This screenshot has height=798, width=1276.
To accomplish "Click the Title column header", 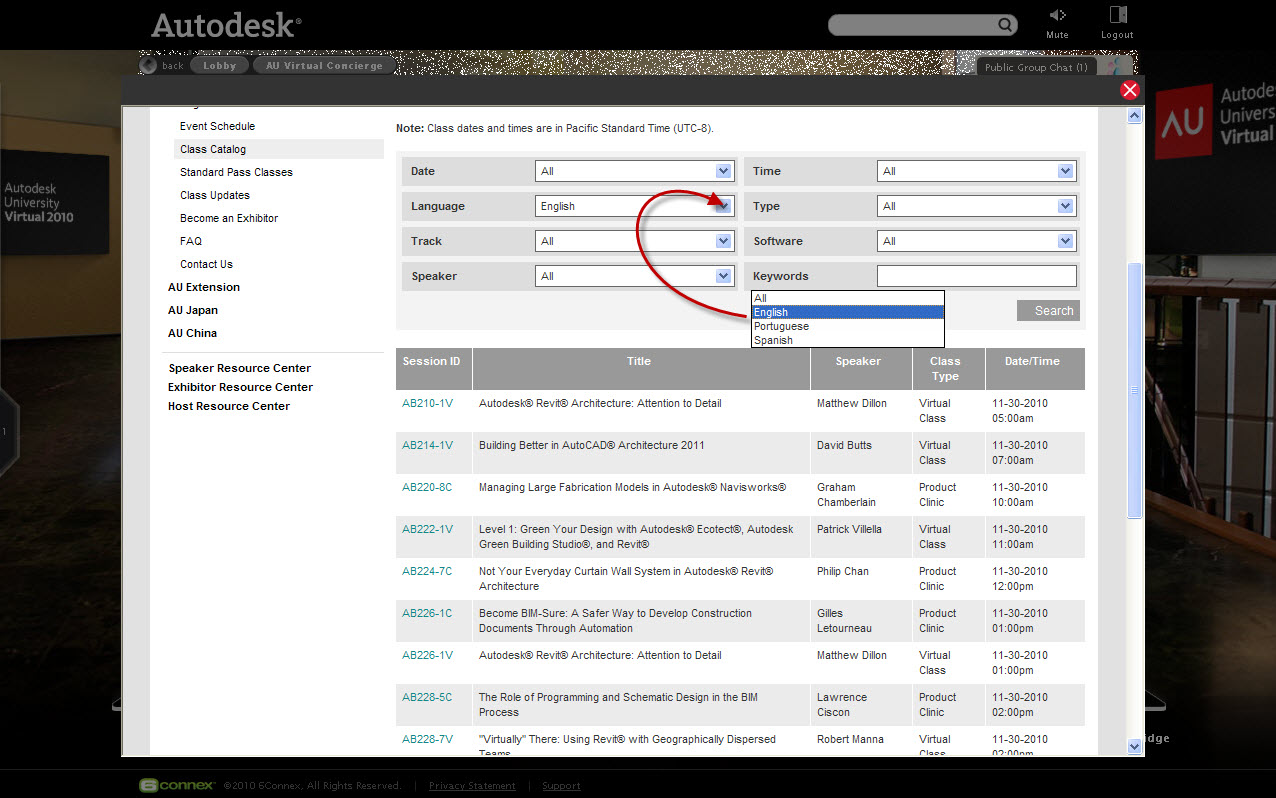I will tap(641, 368).
